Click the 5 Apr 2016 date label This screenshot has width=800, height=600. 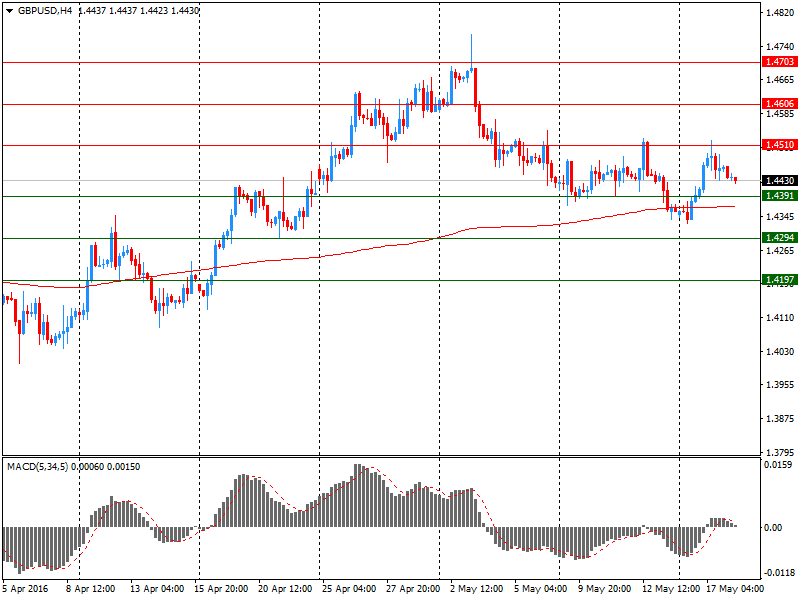(x=25, y=589)
